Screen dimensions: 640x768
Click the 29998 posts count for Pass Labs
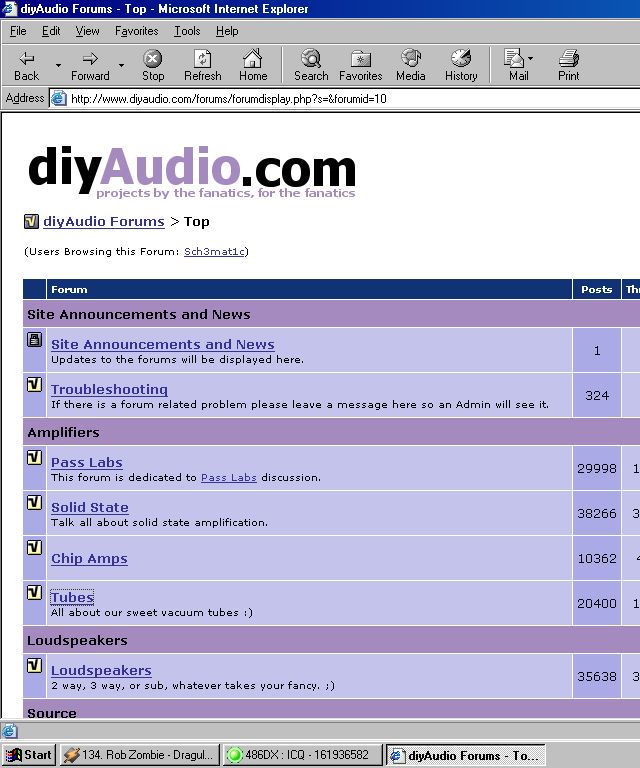(x=596, y=468)
